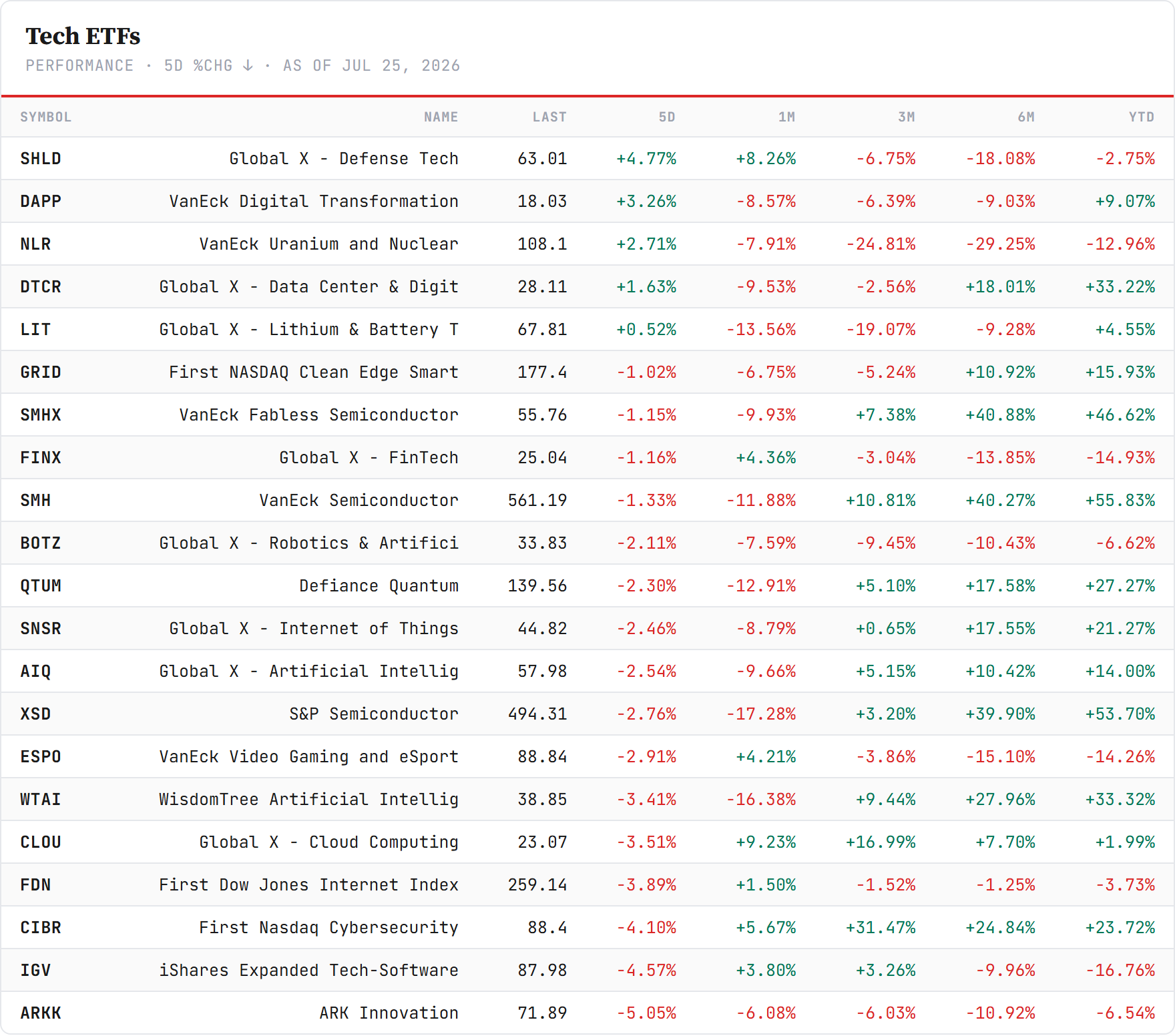Image resolution: width=1175 pixels, height=1036 pixels.
Task: Click CLOU 1M change +9.23%
Action: click(766, 842)
